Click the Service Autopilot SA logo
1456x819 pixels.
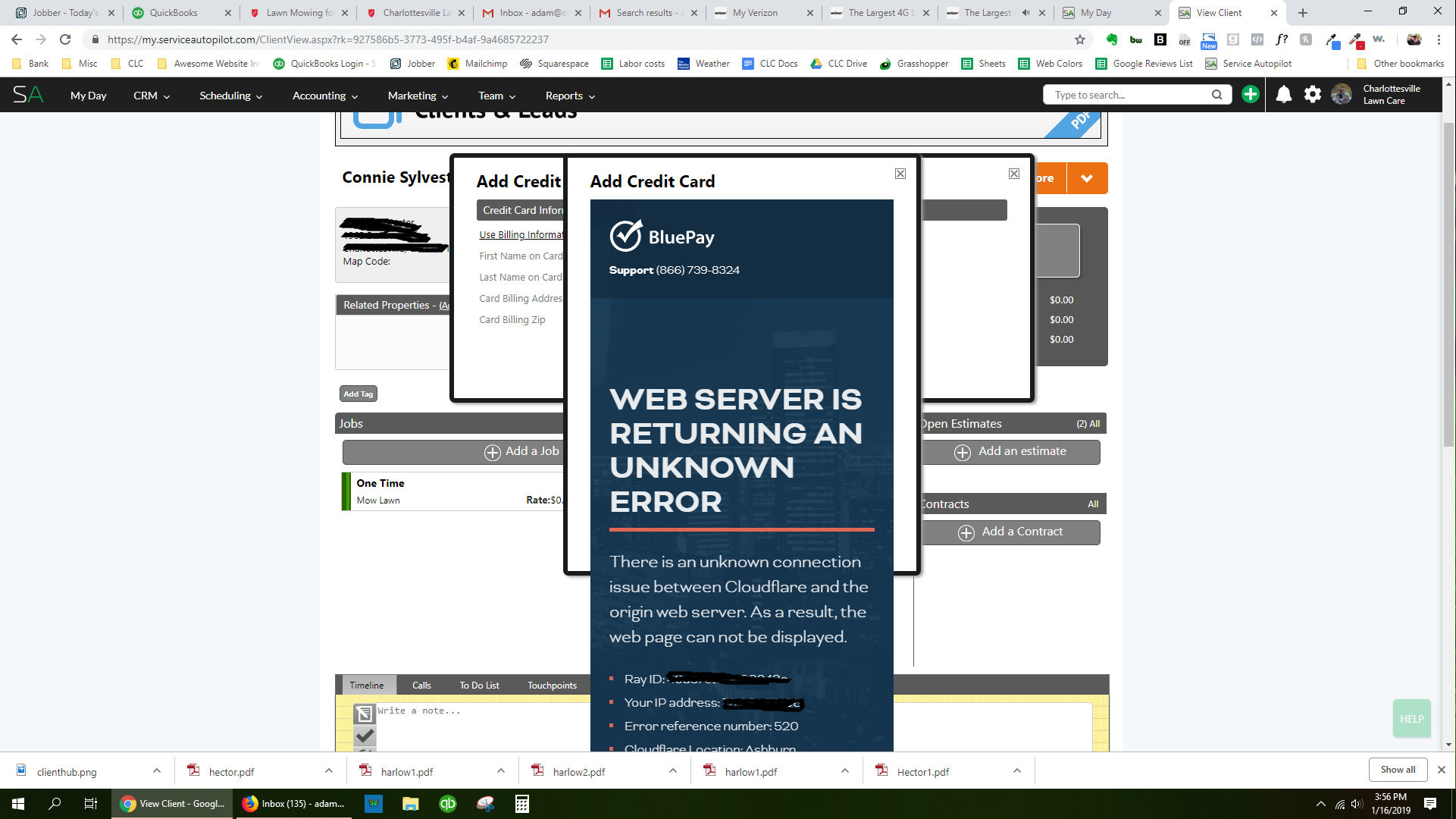point(28,95)
